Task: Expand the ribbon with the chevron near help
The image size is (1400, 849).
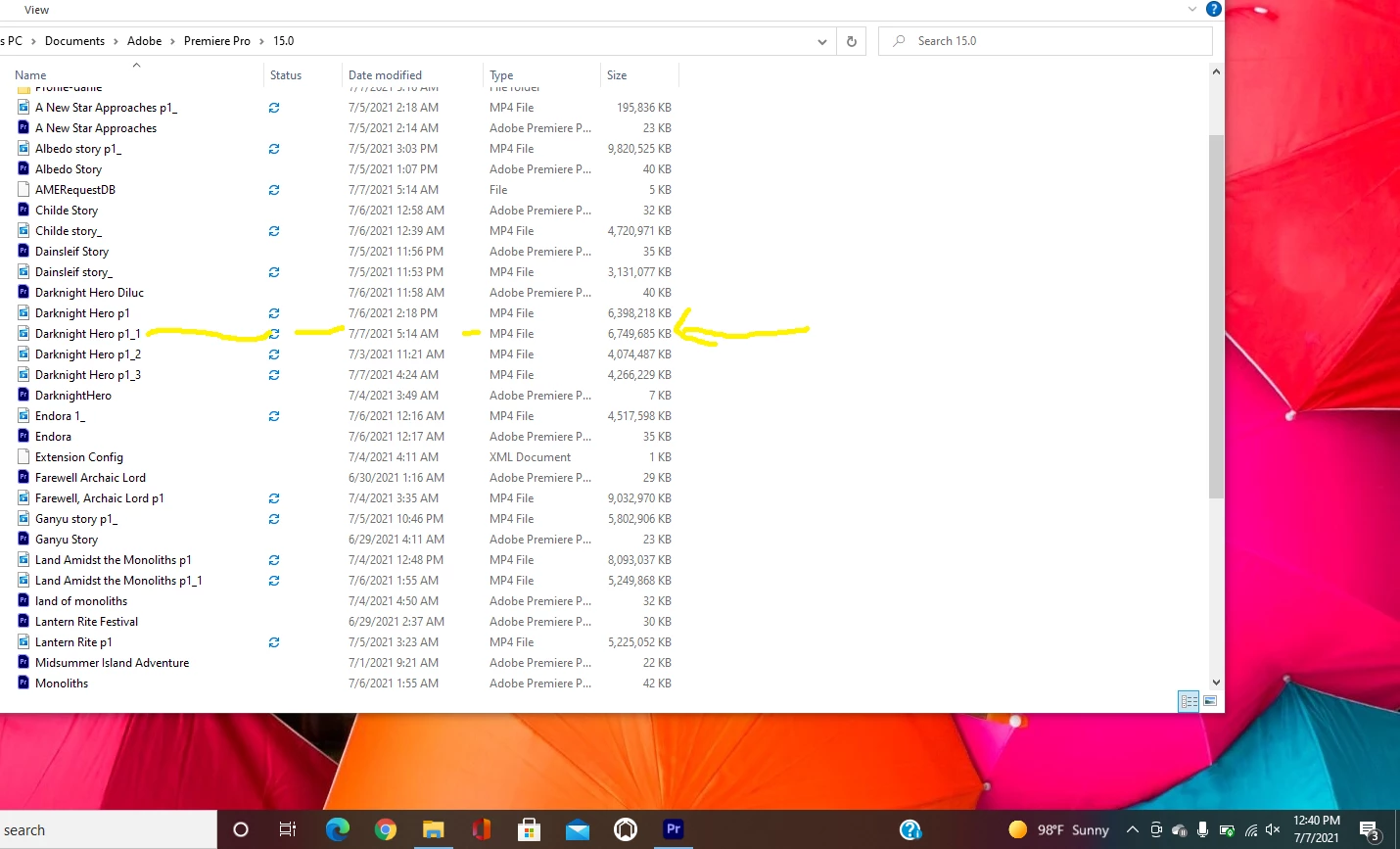Action: [x=1191, y=9]
